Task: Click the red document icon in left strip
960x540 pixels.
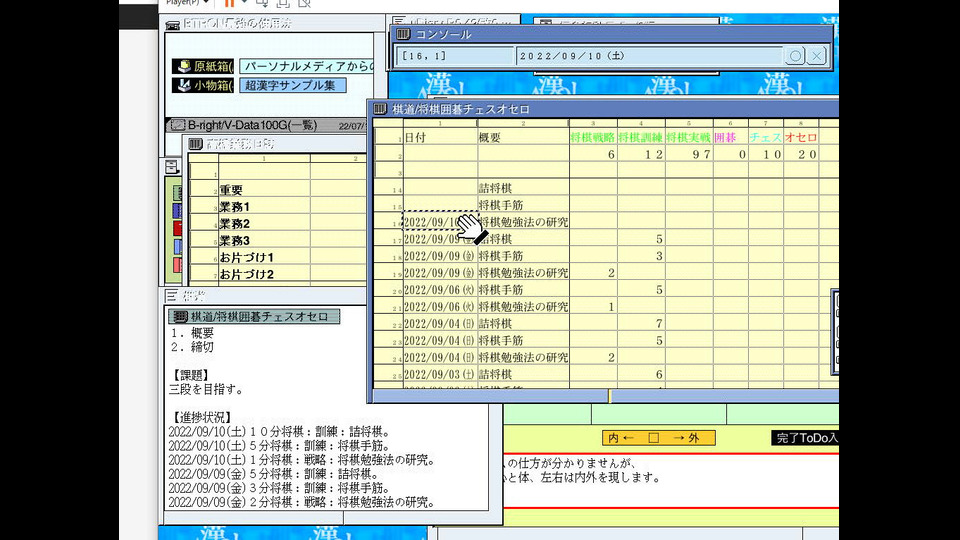Action: (177, 228)
